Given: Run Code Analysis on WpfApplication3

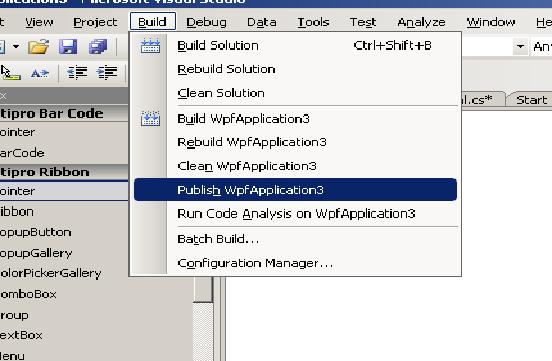Looking at the screenshot, I should (x=295, y=213).
